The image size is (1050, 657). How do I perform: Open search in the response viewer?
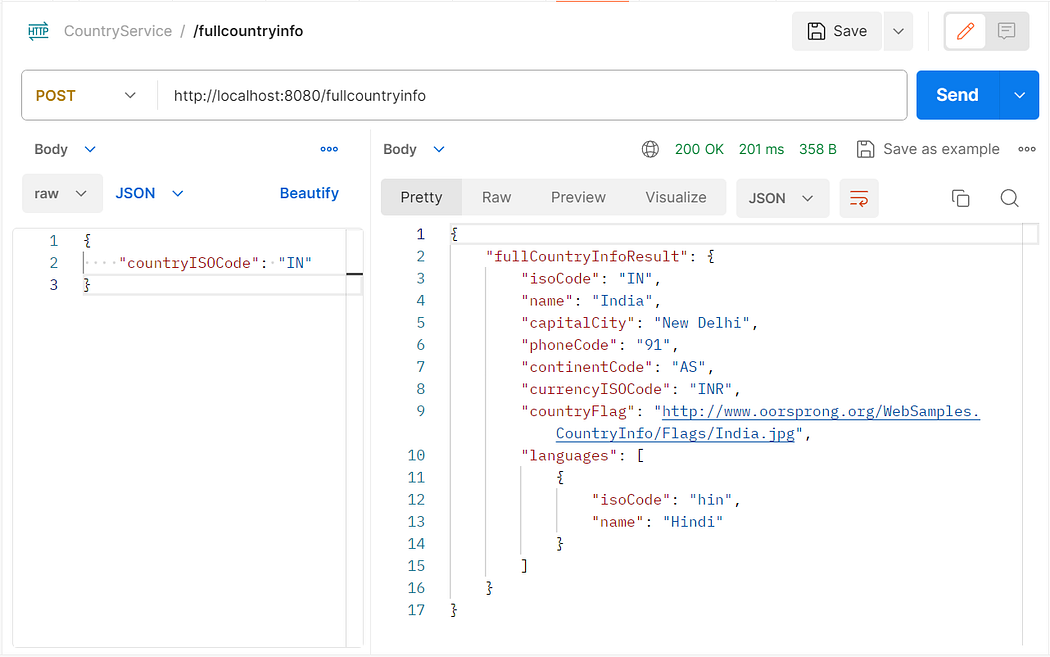pos(1009,198)
